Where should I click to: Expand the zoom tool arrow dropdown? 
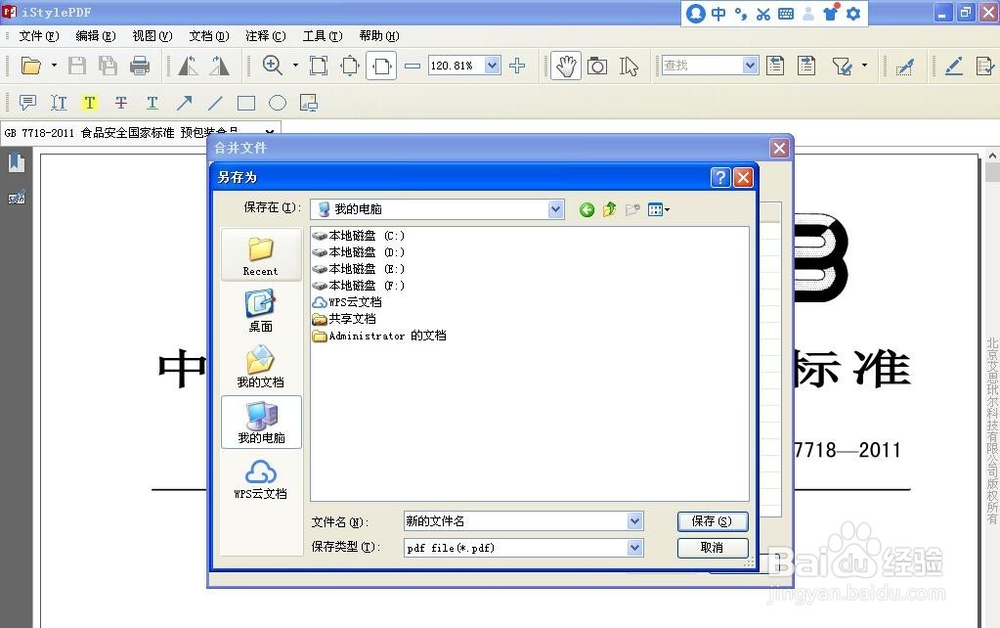(295, 65)
